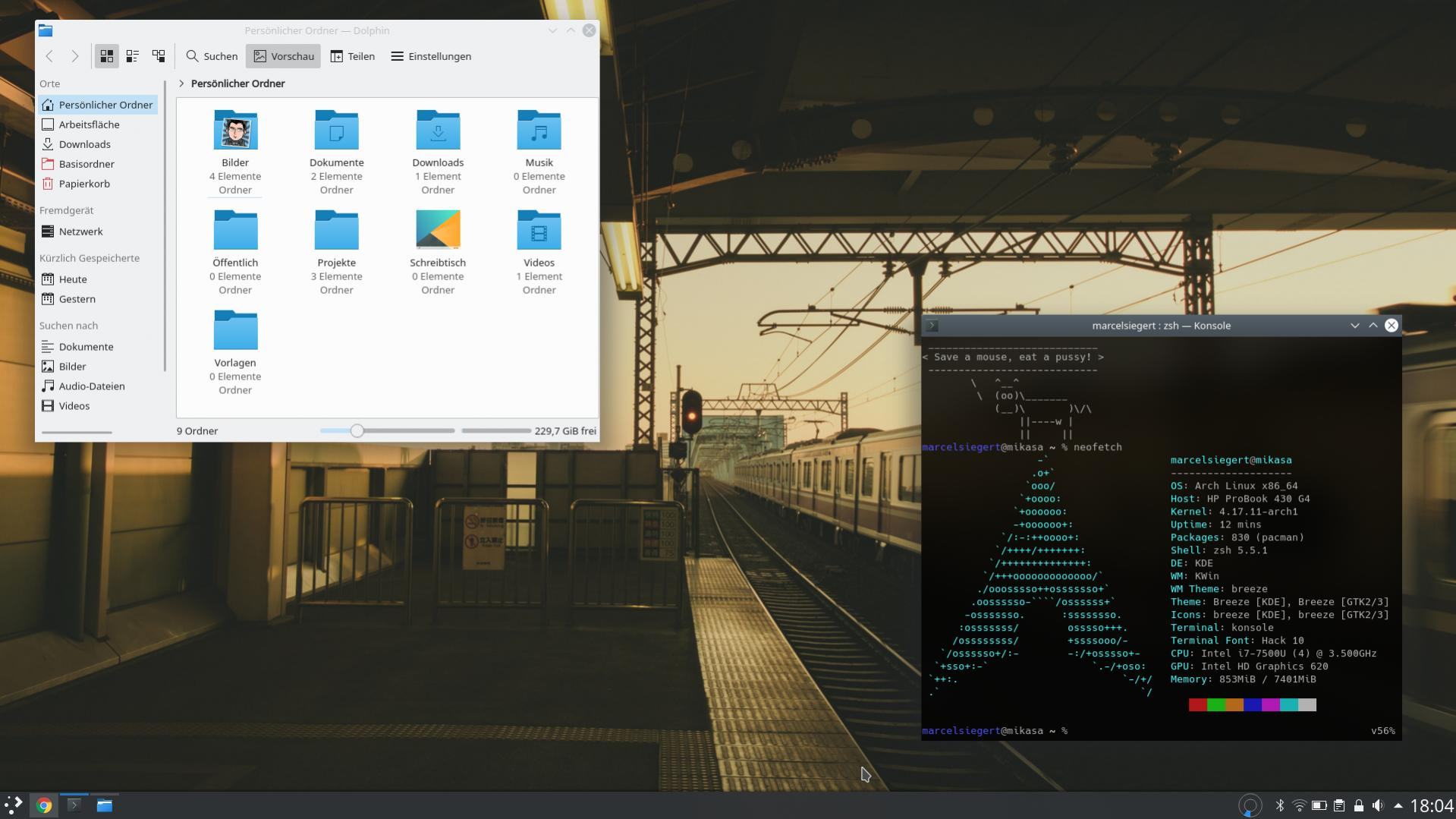Show files saved Heute
The image size is (1456, 819).
coord(98,279)
